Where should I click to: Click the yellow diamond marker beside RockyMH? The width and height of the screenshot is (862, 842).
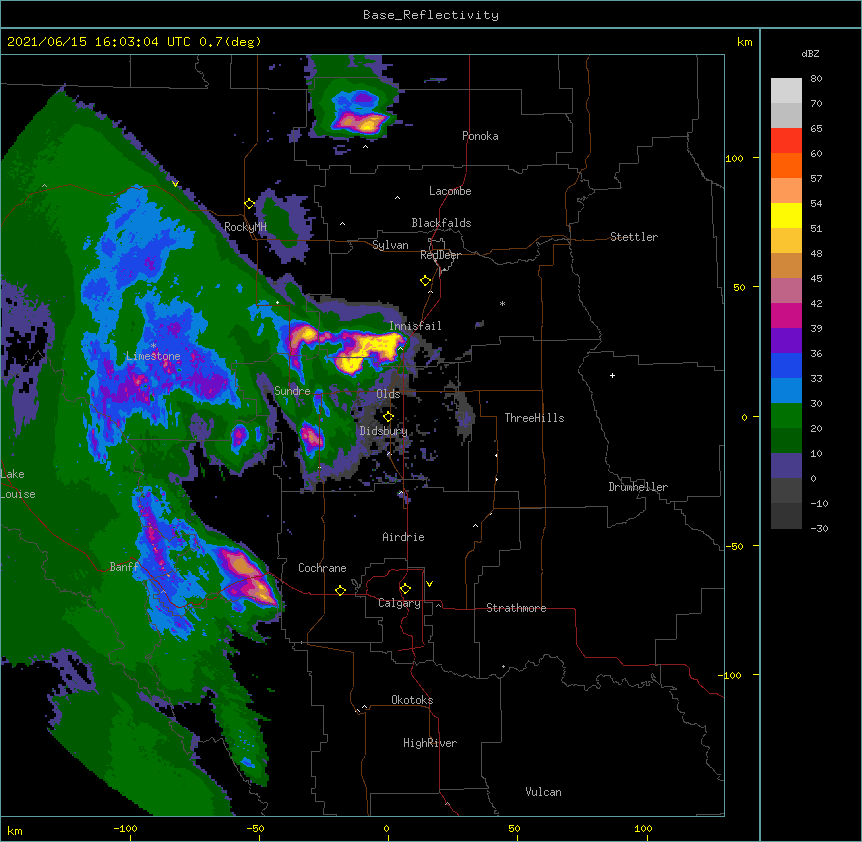pyautogui.click(x=249, y=204)
